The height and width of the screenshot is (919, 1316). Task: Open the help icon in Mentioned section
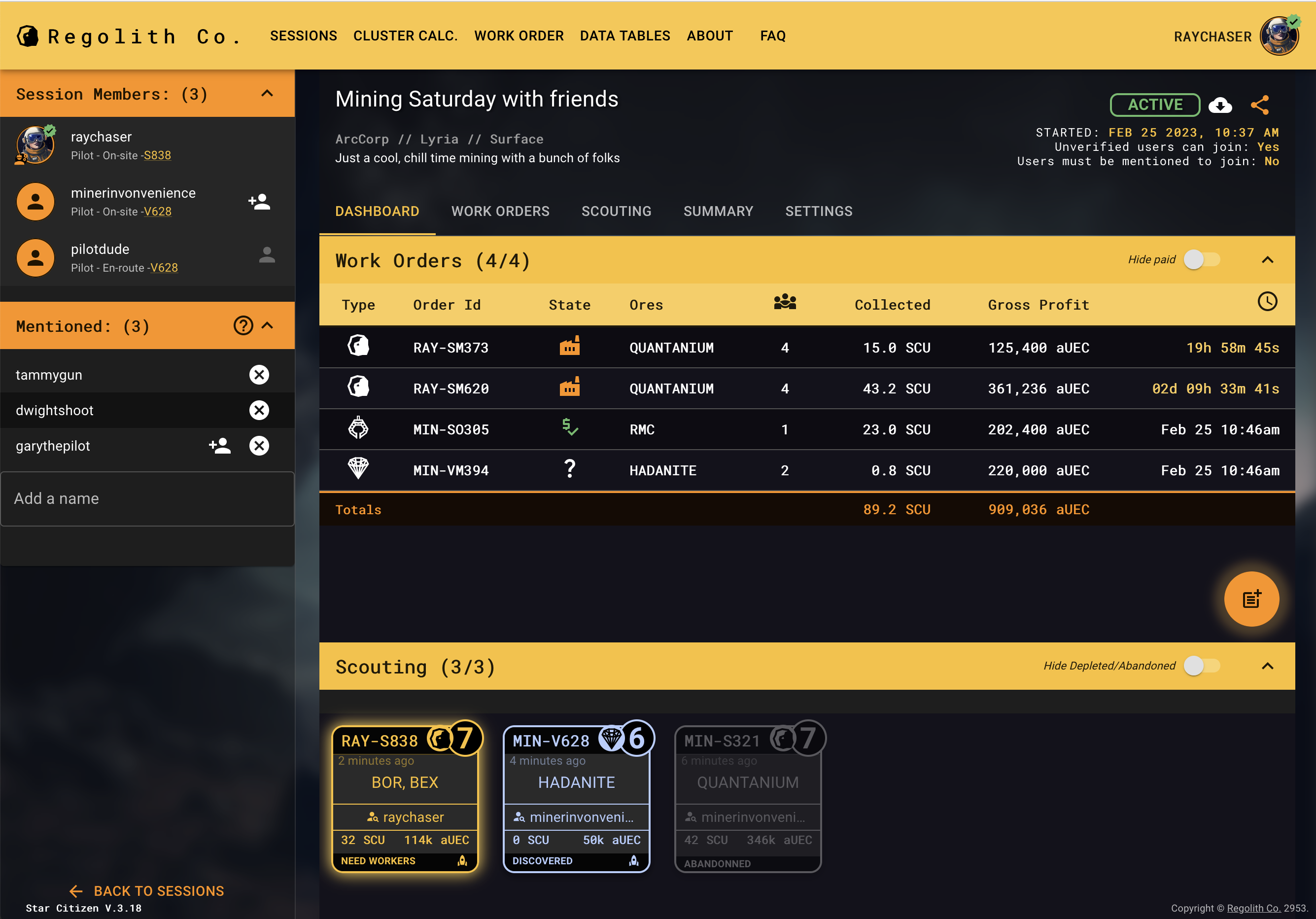coord(243,325)
